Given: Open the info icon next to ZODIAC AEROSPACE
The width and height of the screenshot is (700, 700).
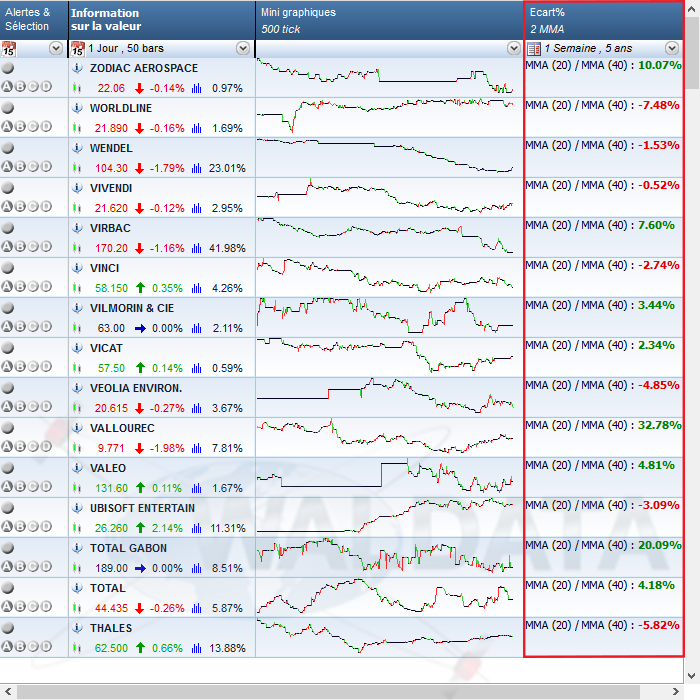Looking at the screenshot, I should click(x=77, y=68).
